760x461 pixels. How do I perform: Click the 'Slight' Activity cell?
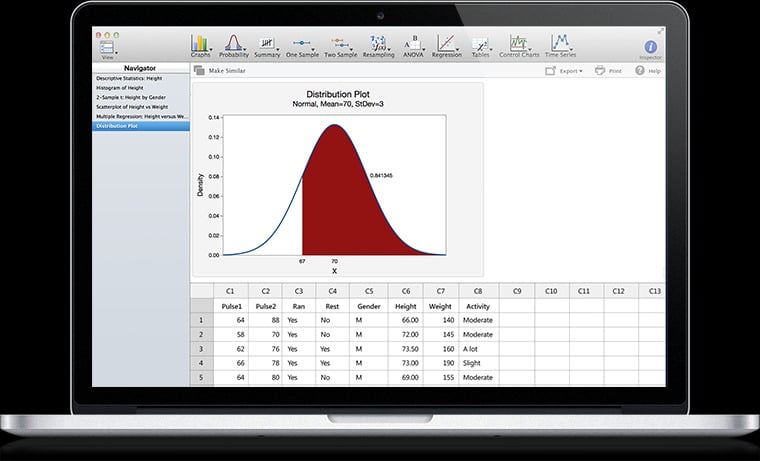pyautogui.click(x=478, y=363)
